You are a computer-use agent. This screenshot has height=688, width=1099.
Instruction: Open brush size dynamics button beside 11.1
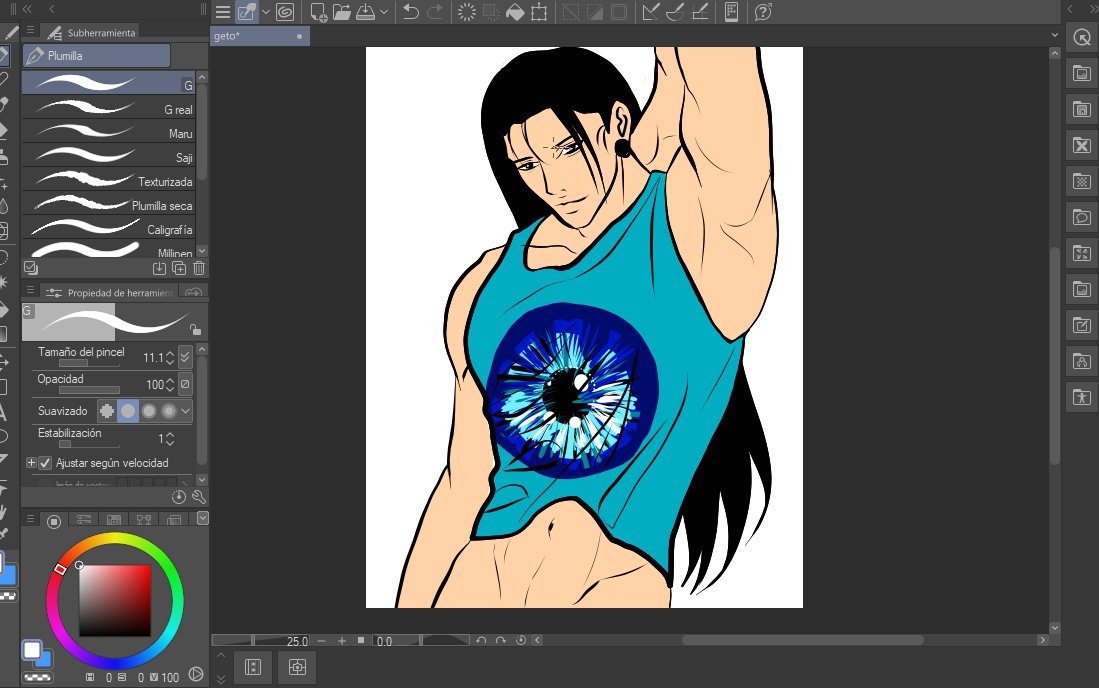(x=185, y=357)
